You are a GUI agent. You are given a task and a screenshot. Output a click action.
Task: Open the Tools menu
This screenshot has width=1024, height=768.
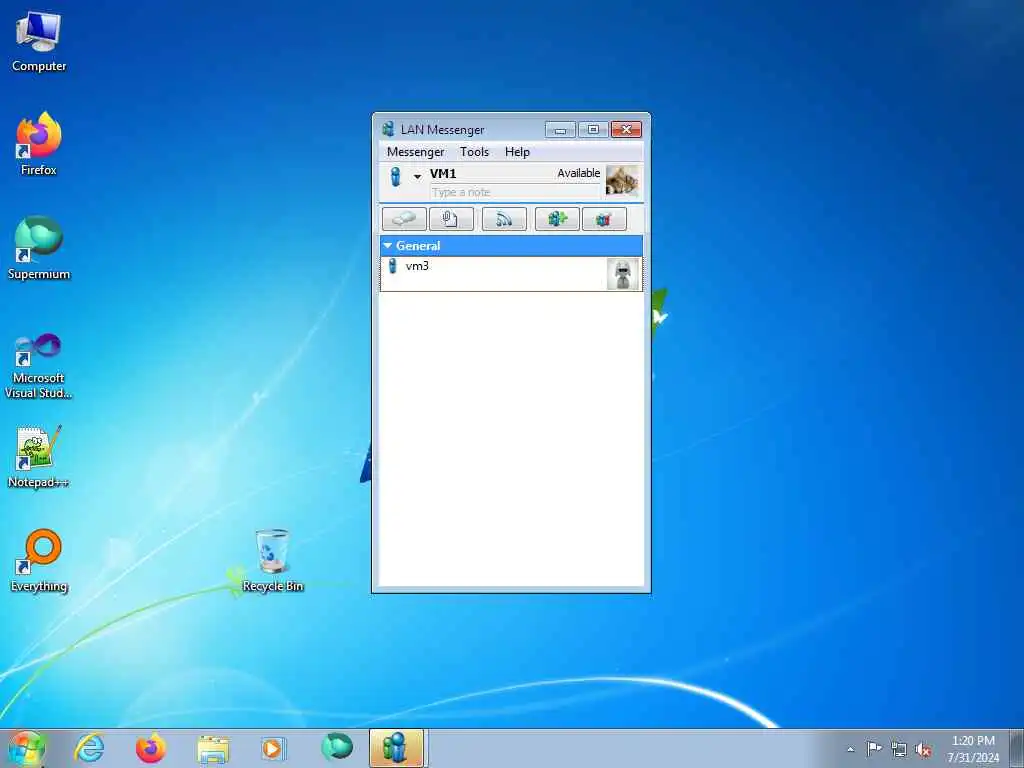[x=474, y=152]
